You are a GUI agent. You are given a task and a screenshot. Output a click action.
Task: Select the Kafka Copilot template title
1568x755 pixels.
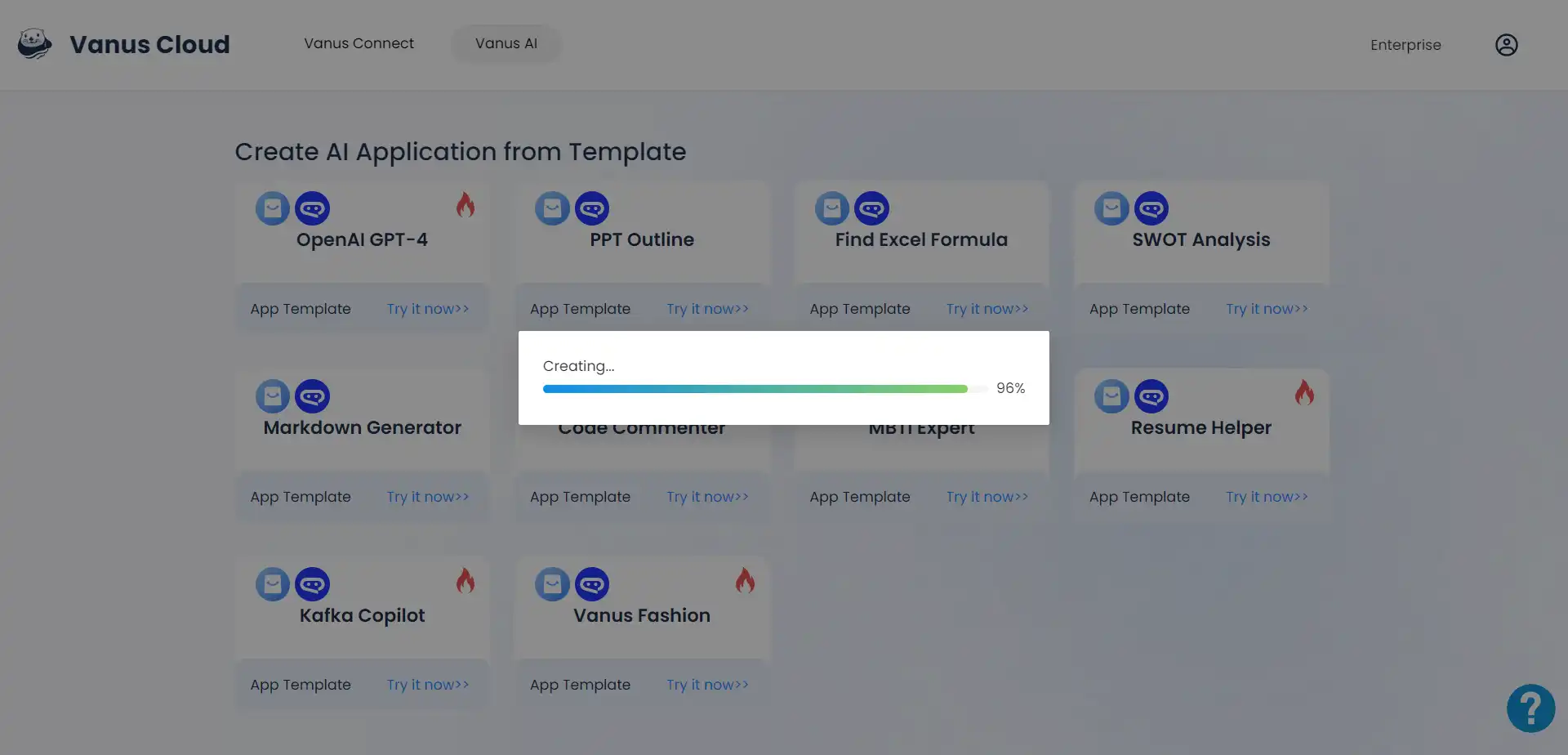[x=362, y=615]
